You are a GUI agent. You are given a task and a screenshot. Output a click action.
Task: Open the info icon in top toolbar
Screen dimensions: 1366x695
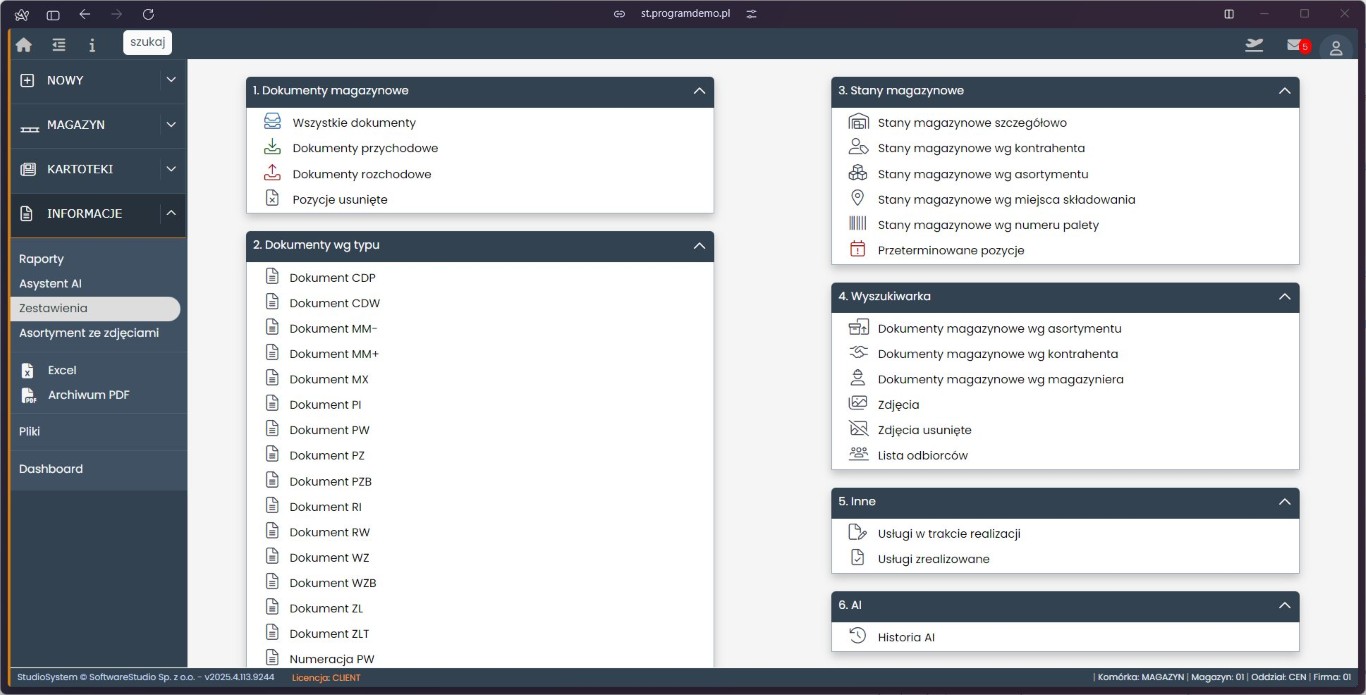(x=92, y=45)
